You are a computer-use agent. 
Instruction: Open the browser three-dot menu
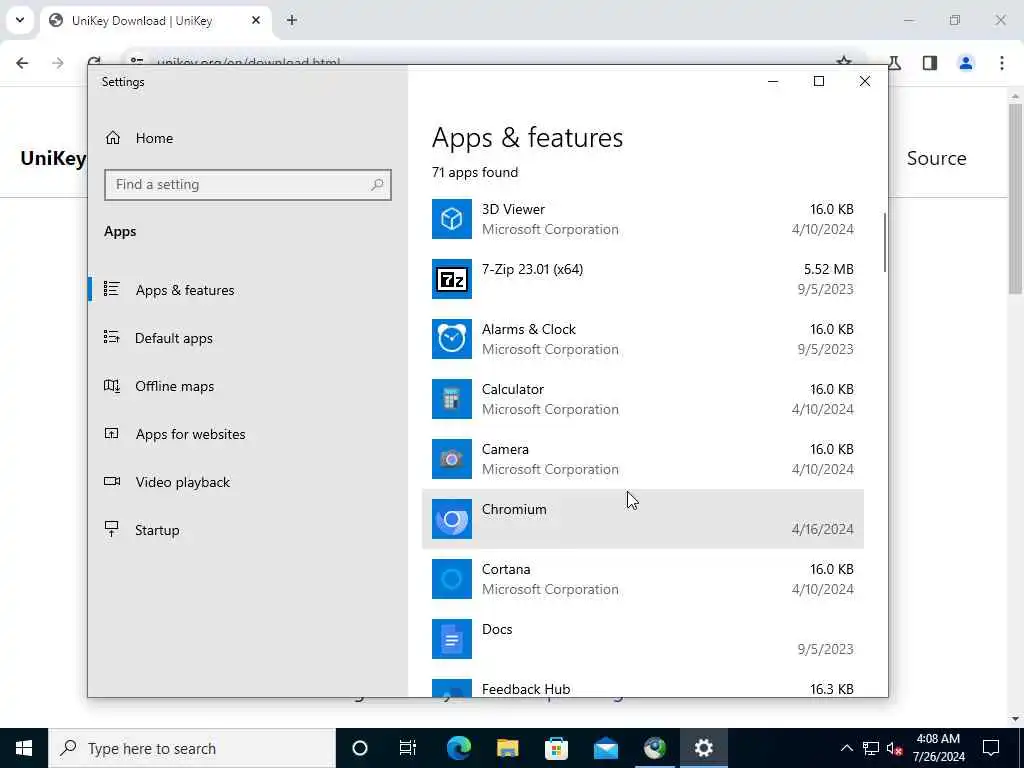point(1002,63)
